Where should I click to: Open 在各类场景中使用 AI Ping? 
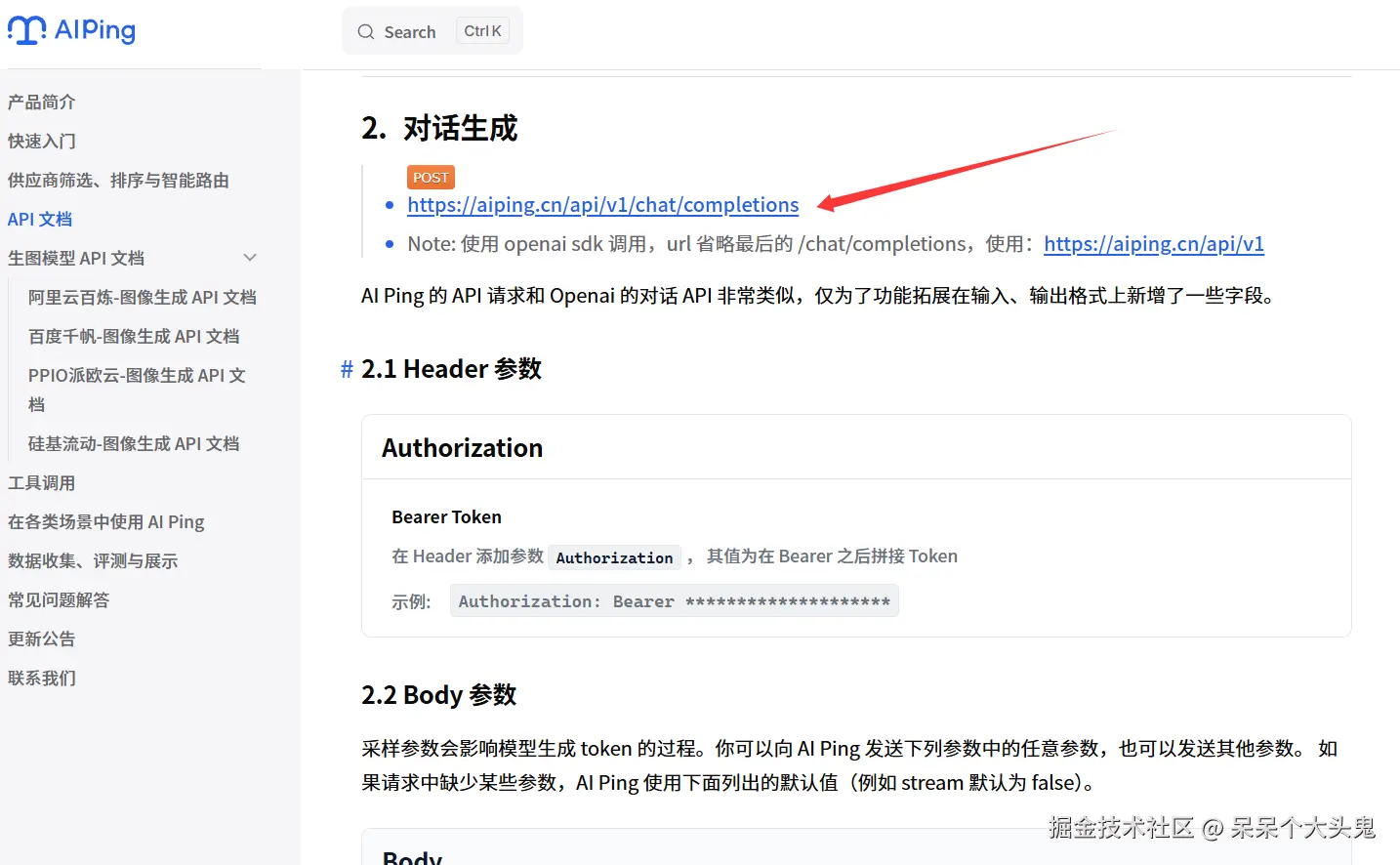[106, 521]
